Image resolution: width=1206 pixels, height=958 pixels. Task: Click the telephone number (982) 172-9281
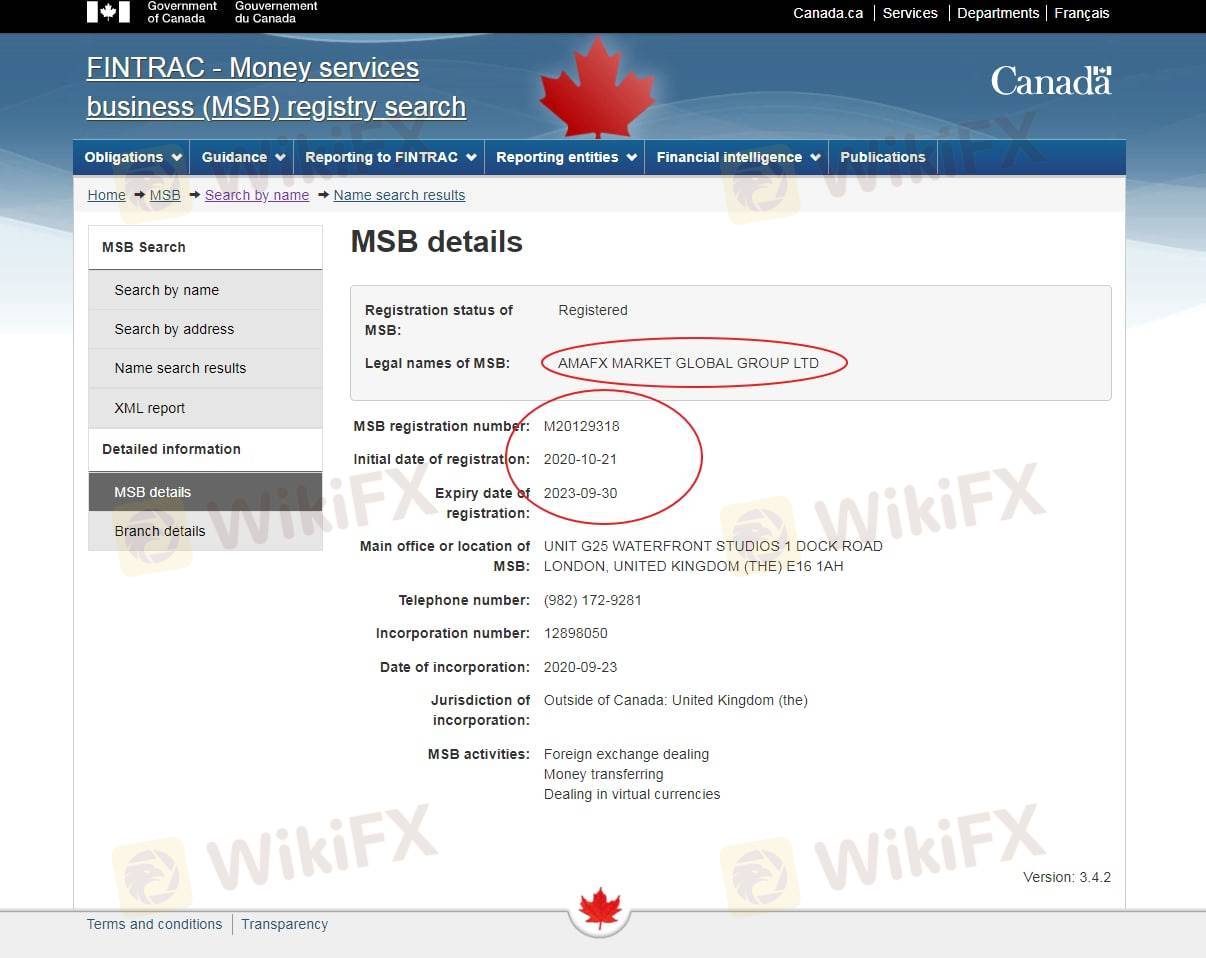point(592,600)
